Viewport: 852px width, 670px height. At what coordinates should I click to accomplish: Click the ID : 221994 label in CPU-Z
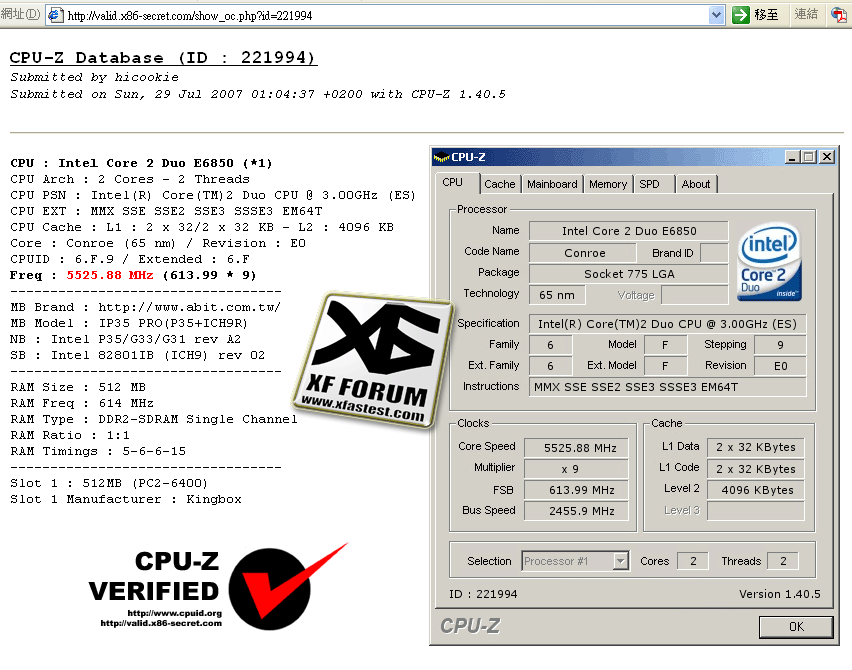(x=483, y=594)
